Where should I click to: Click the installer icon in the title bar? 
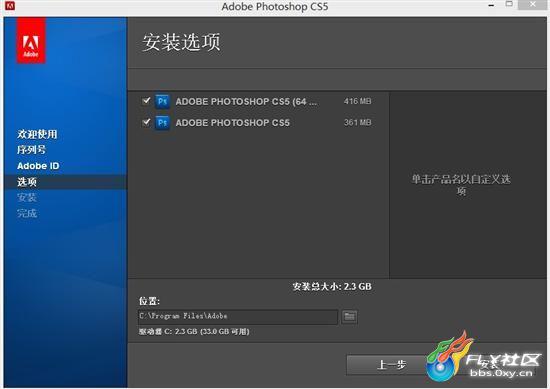click(x=10, y=5)
